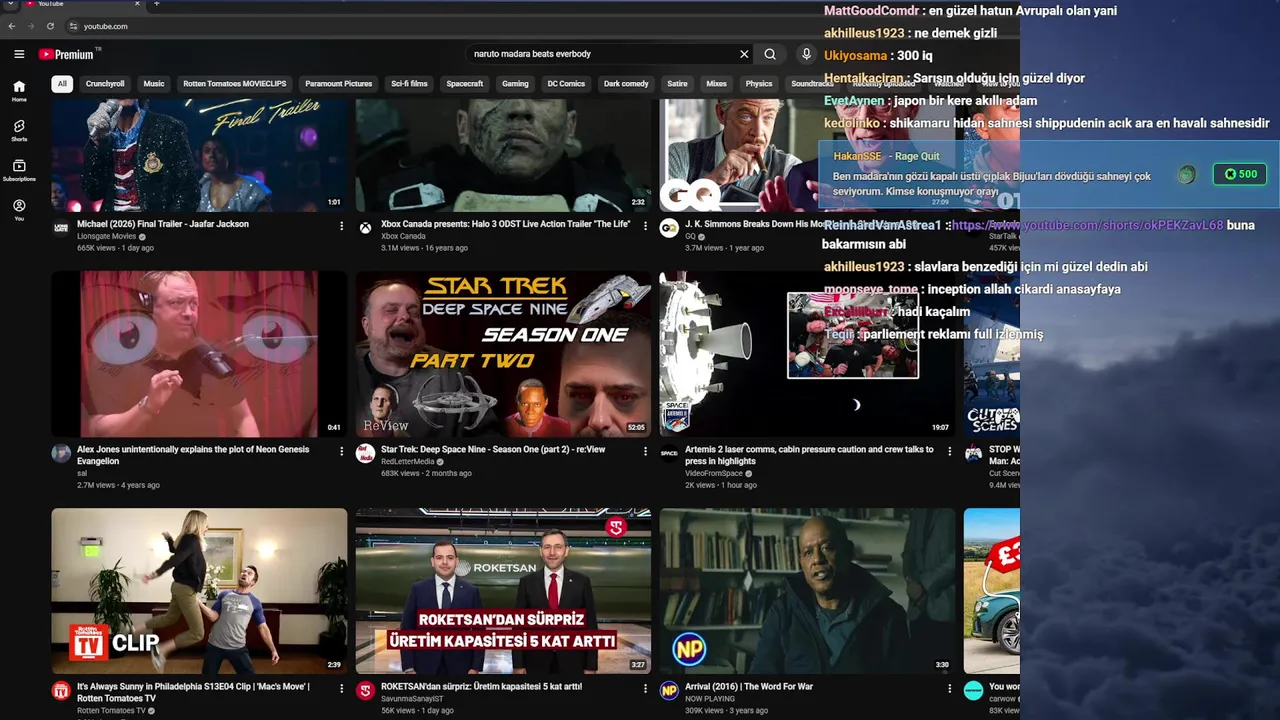This screenshot has width=1280, height=720.
Task: Open the You section in sidebar
Action: [19, 209]
